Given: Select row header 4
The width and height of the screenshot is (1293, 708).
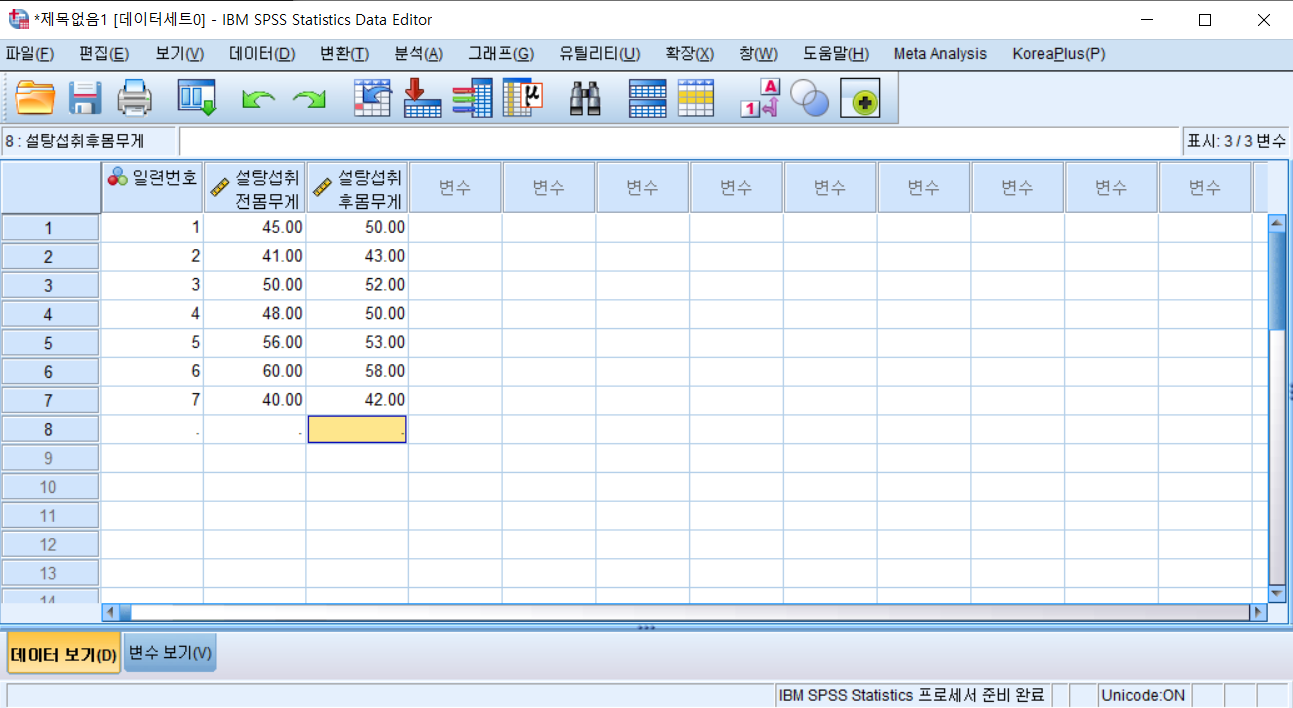Looking at the screenshot, I should pos(49,314).
